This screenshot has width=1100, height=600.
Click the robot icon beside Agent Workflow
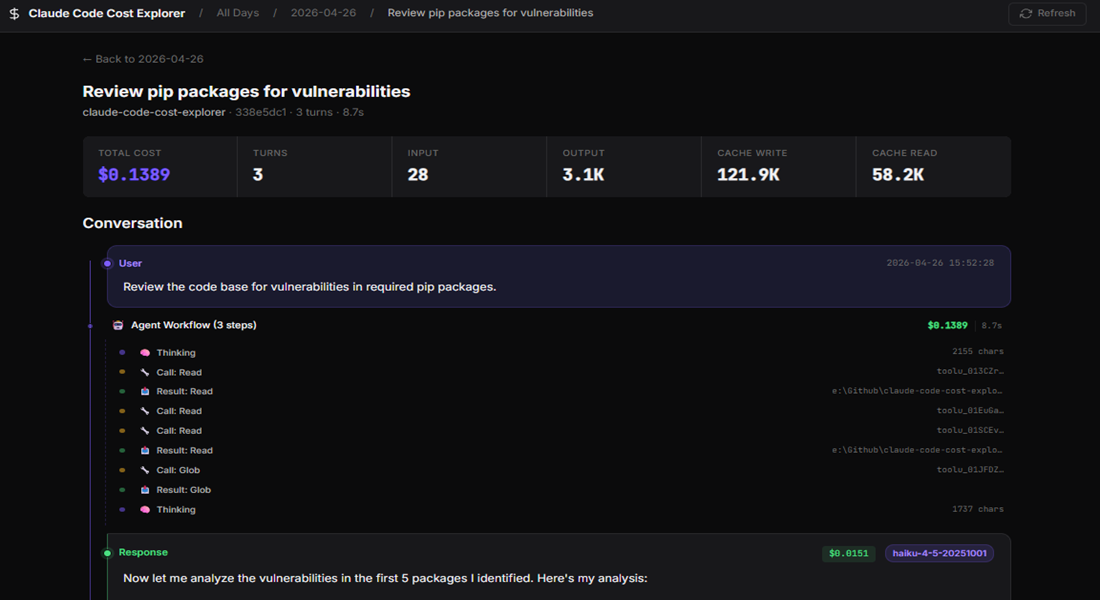118,325
